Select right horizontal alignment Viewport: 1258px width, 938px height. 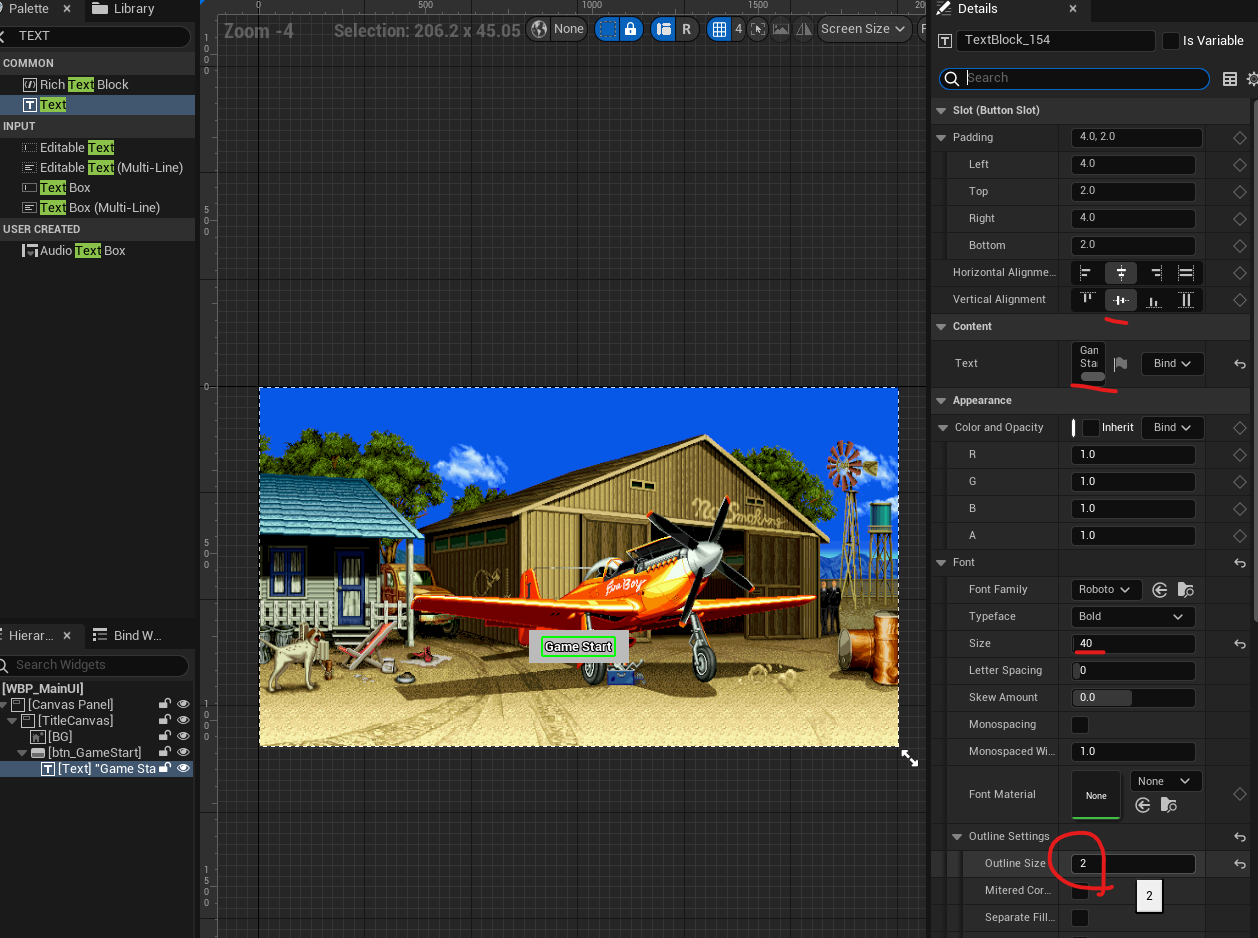click(x=1156, y=273)
